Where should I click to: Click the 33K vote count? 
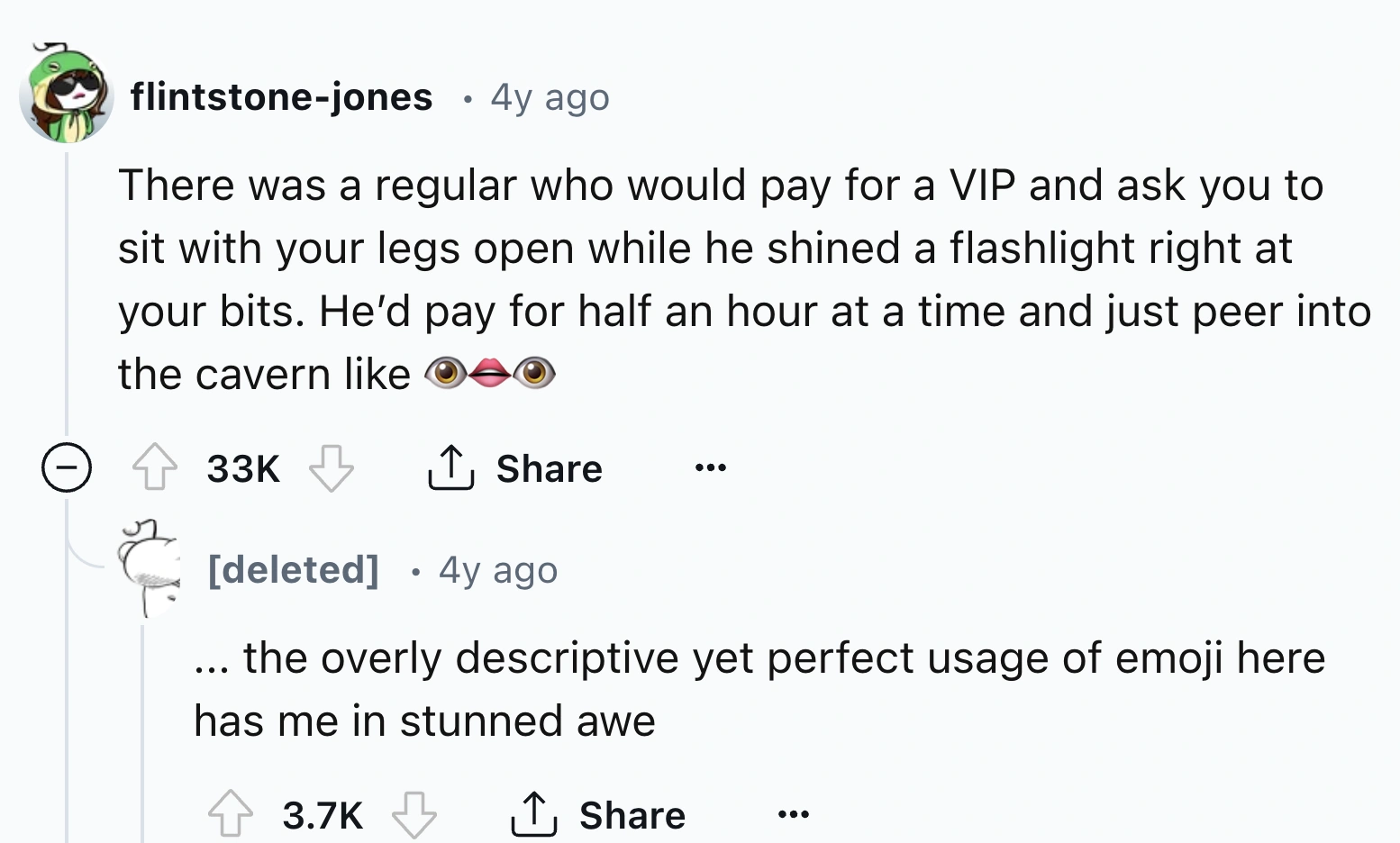[x=243, y=468]
